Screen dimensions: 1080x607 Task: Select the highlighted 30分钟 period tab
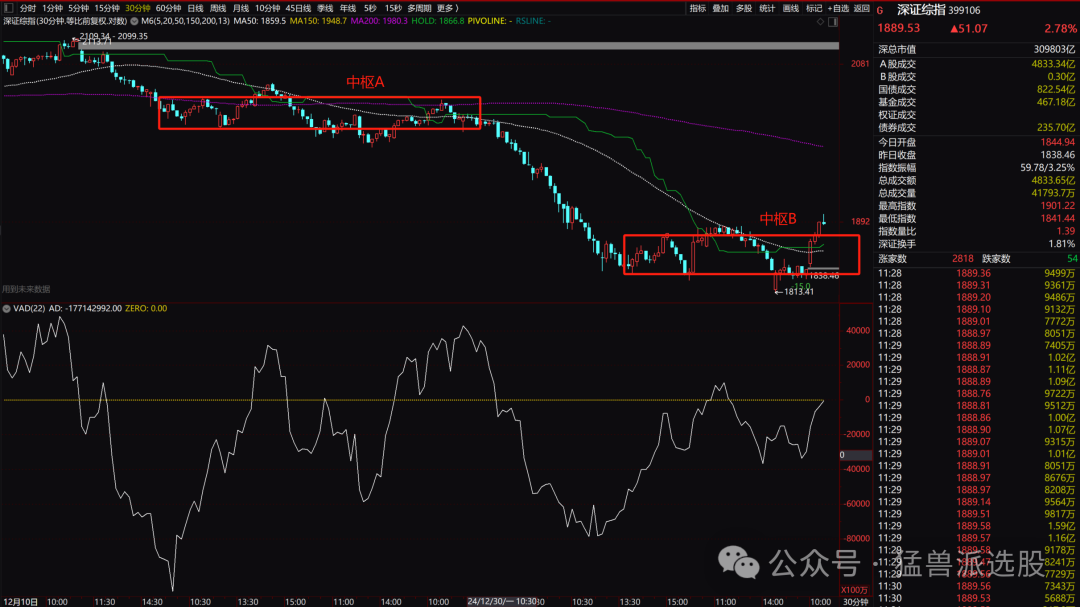(x=138, y=8)
